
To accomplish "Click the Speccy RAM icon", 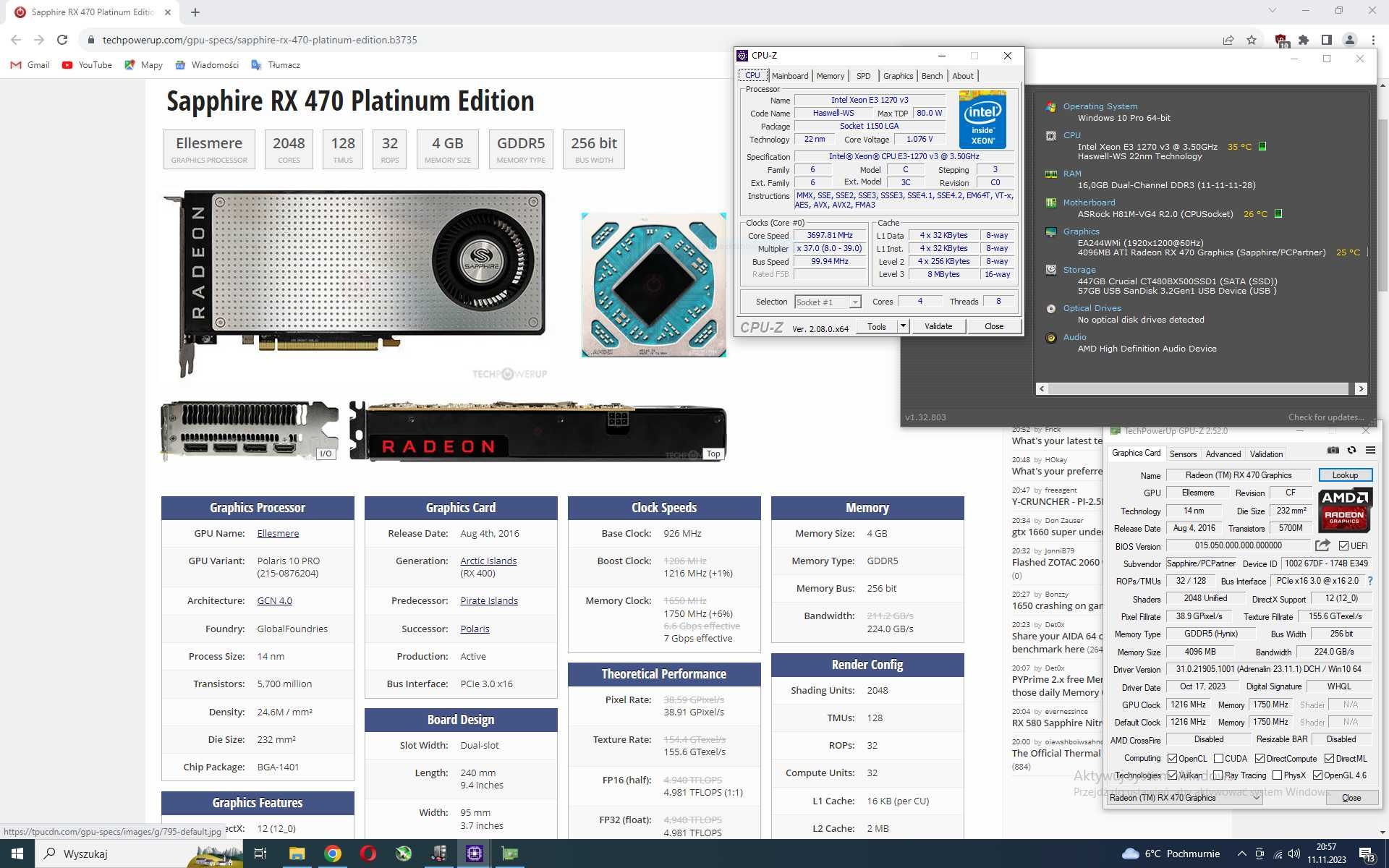I will [1051, 174].
